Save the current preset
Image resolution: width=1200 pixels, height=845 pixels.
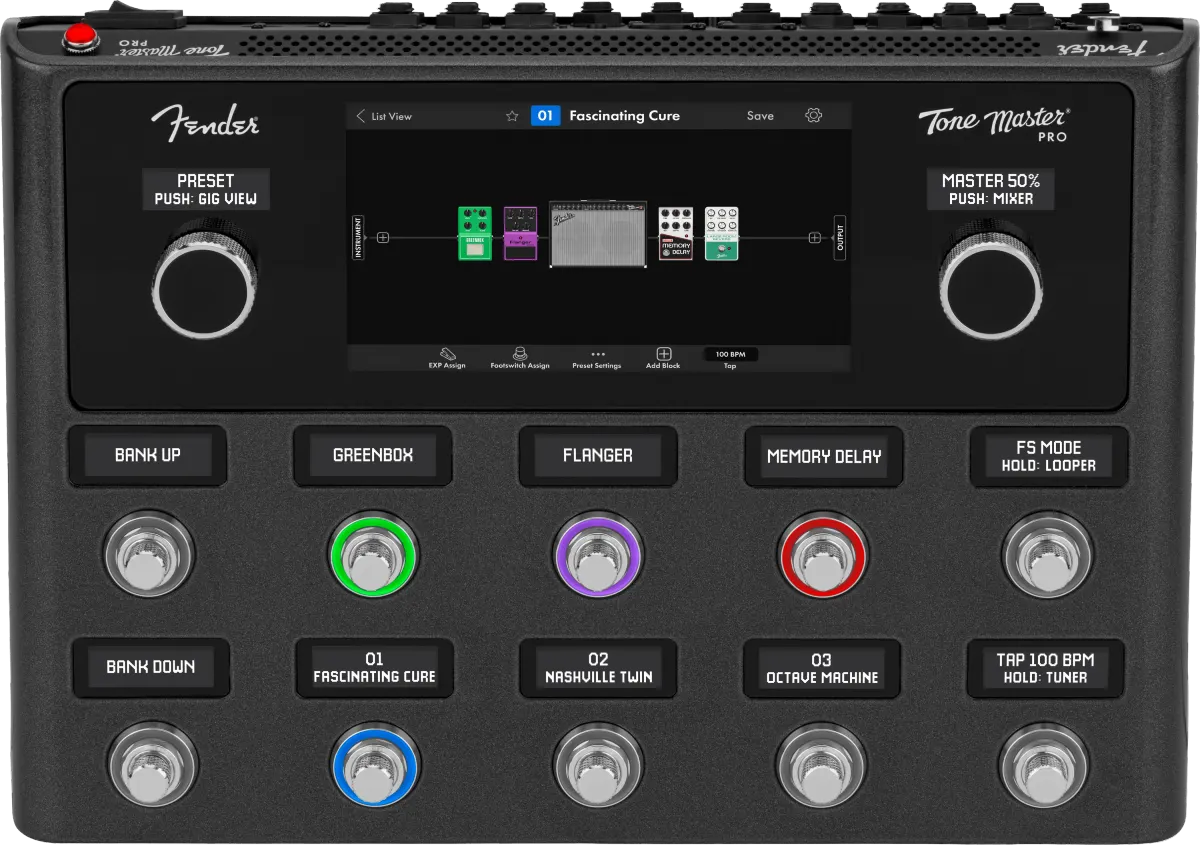coord(760,116)
